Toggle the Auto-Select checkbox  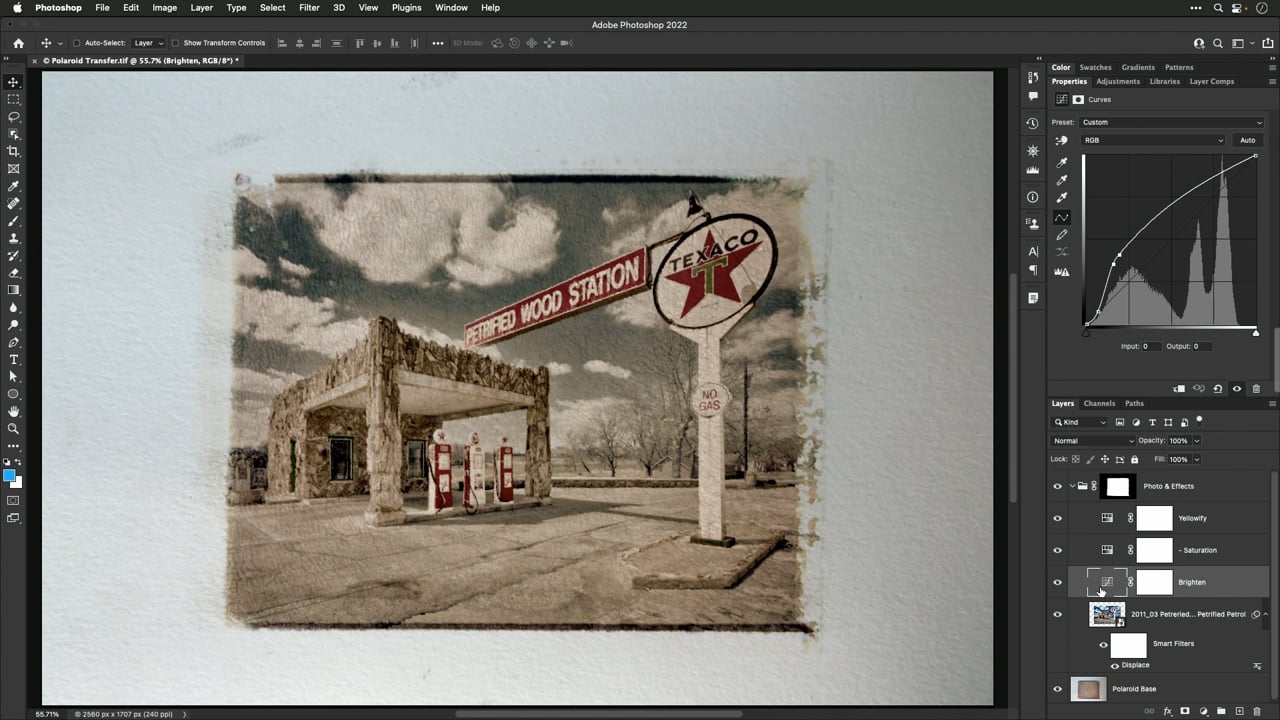[x=76, y=43]
